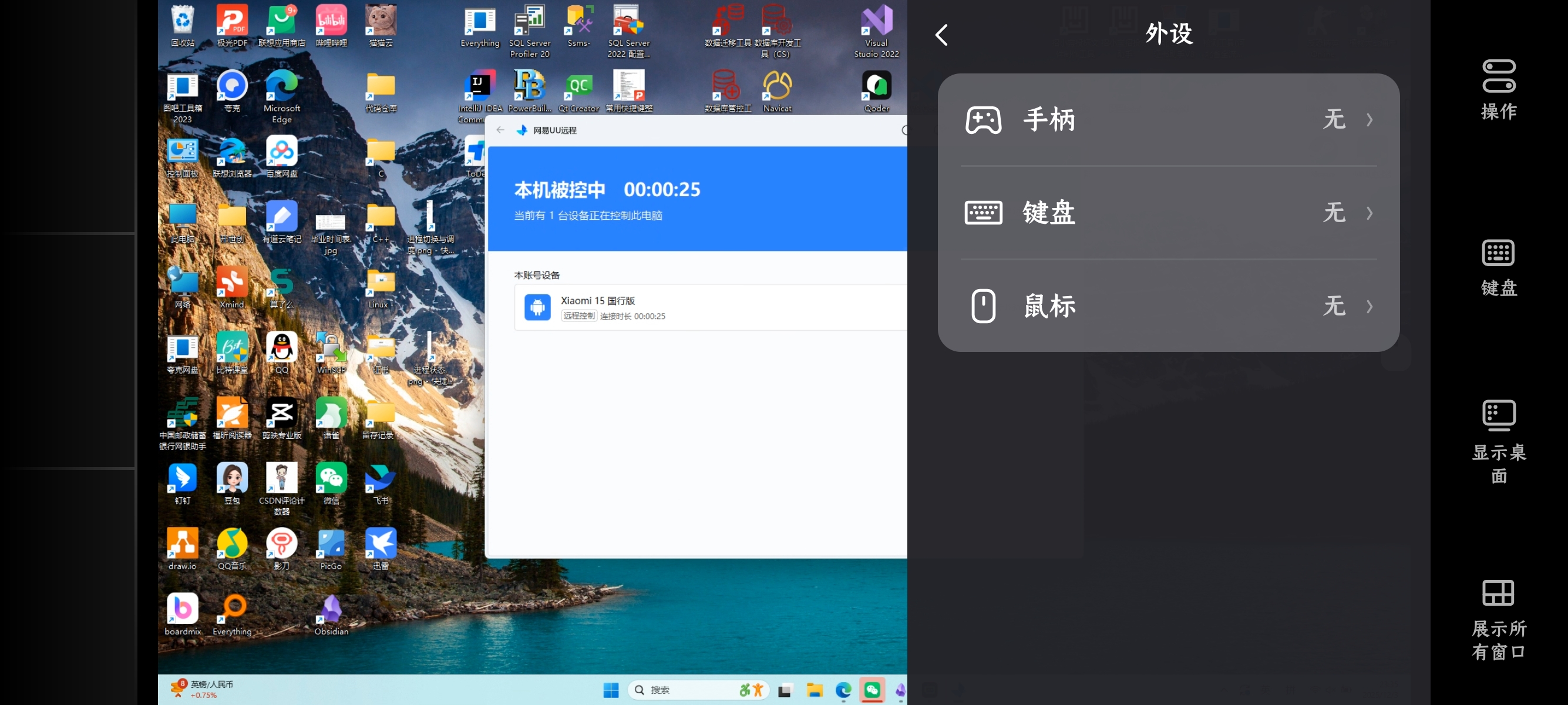Open the Obsidian desktop icon

tap(331, 610)
